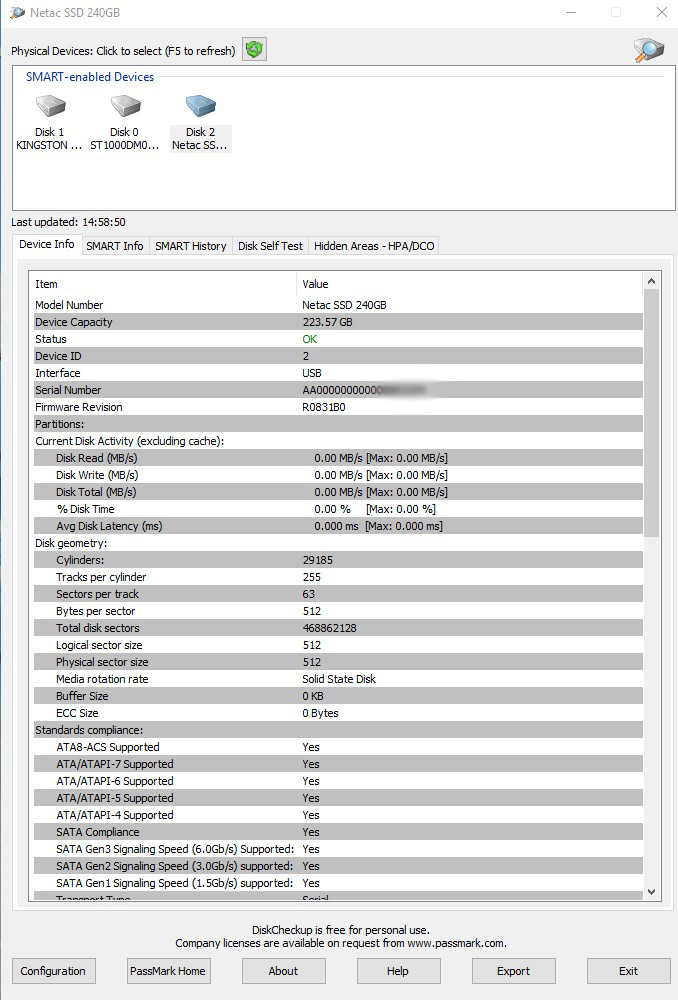Click total sectors value 468862128
Screen dimensions: 678x1000
click(x=330, y=628)
